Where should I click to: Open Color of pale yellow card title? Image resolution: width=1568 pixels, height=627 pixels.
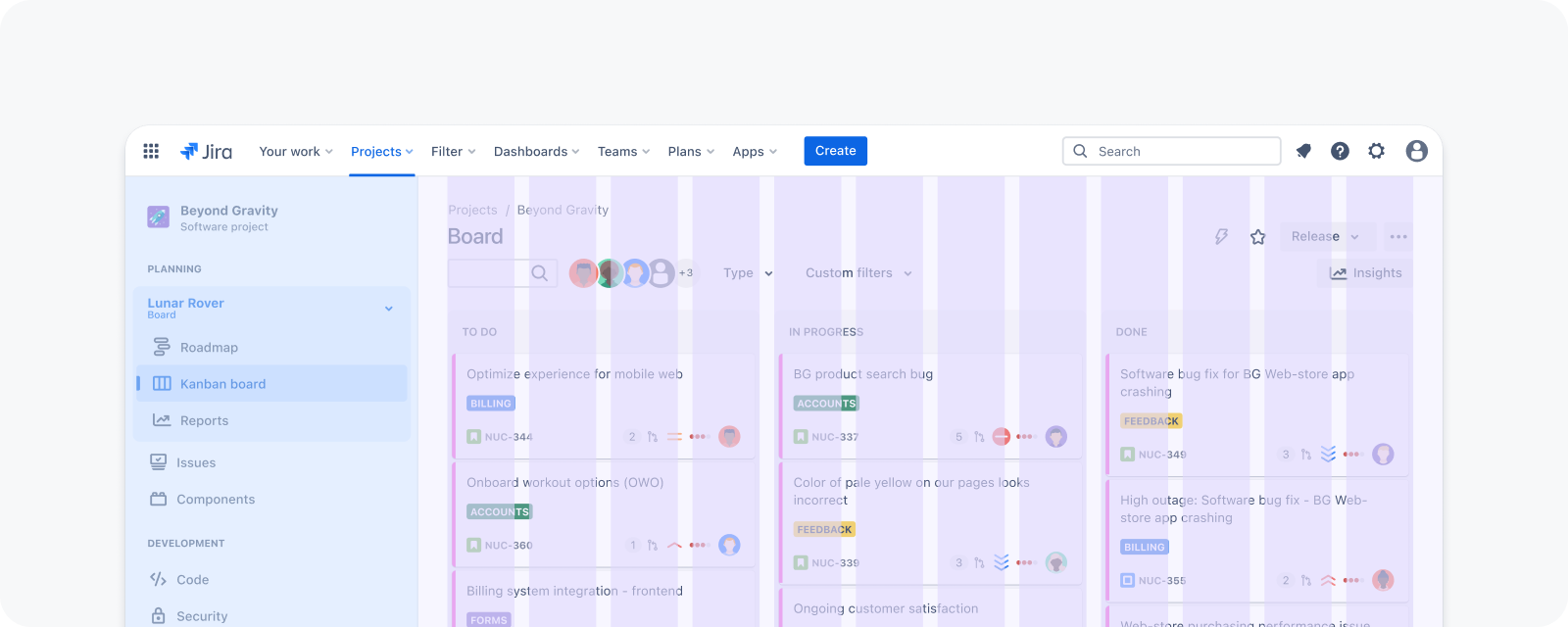click(911, 492)
